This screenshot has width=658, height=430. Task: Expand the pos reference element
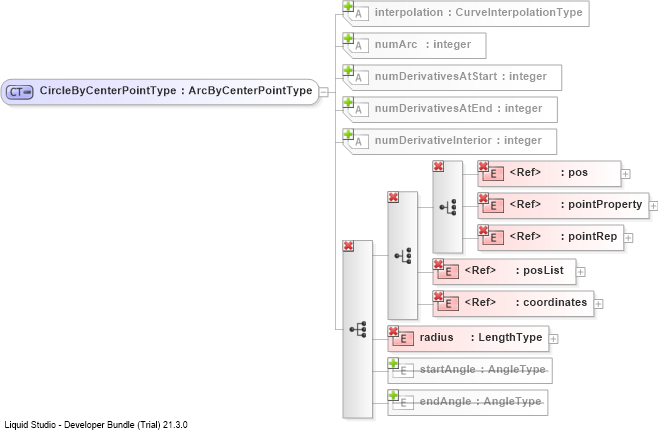pos(626,174)
